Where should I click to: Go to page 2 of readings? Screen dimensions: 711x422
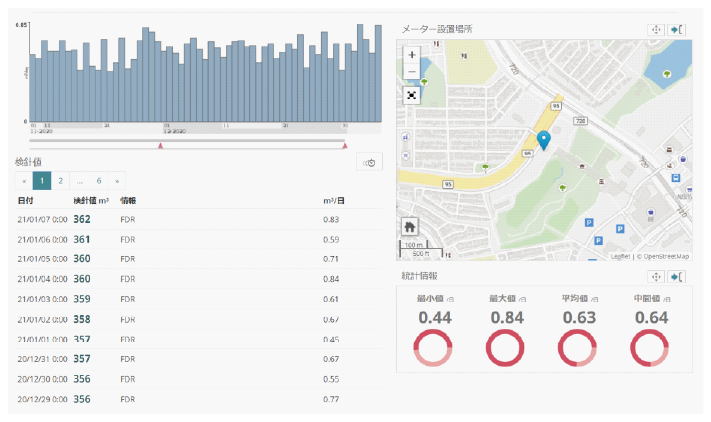60,181
